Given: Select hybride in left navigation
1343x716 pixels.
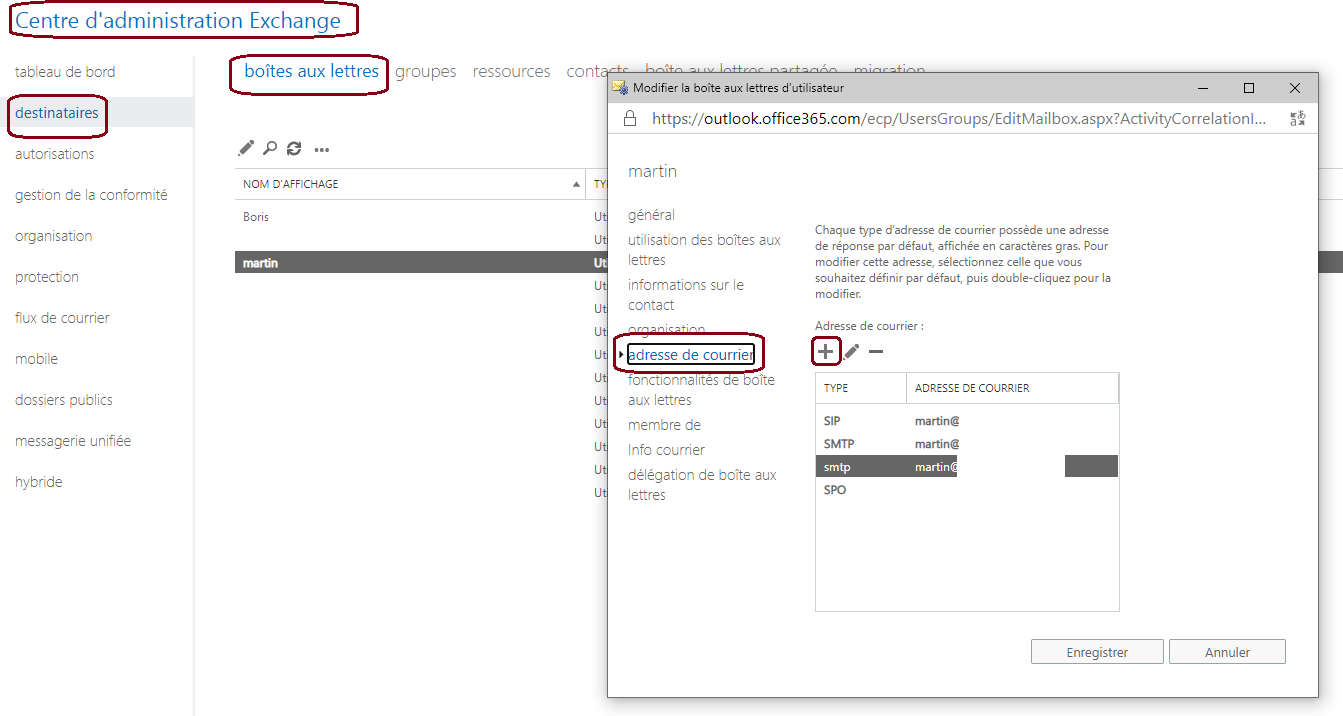Looking at the screenshot, I should click(x=39, y=482).
